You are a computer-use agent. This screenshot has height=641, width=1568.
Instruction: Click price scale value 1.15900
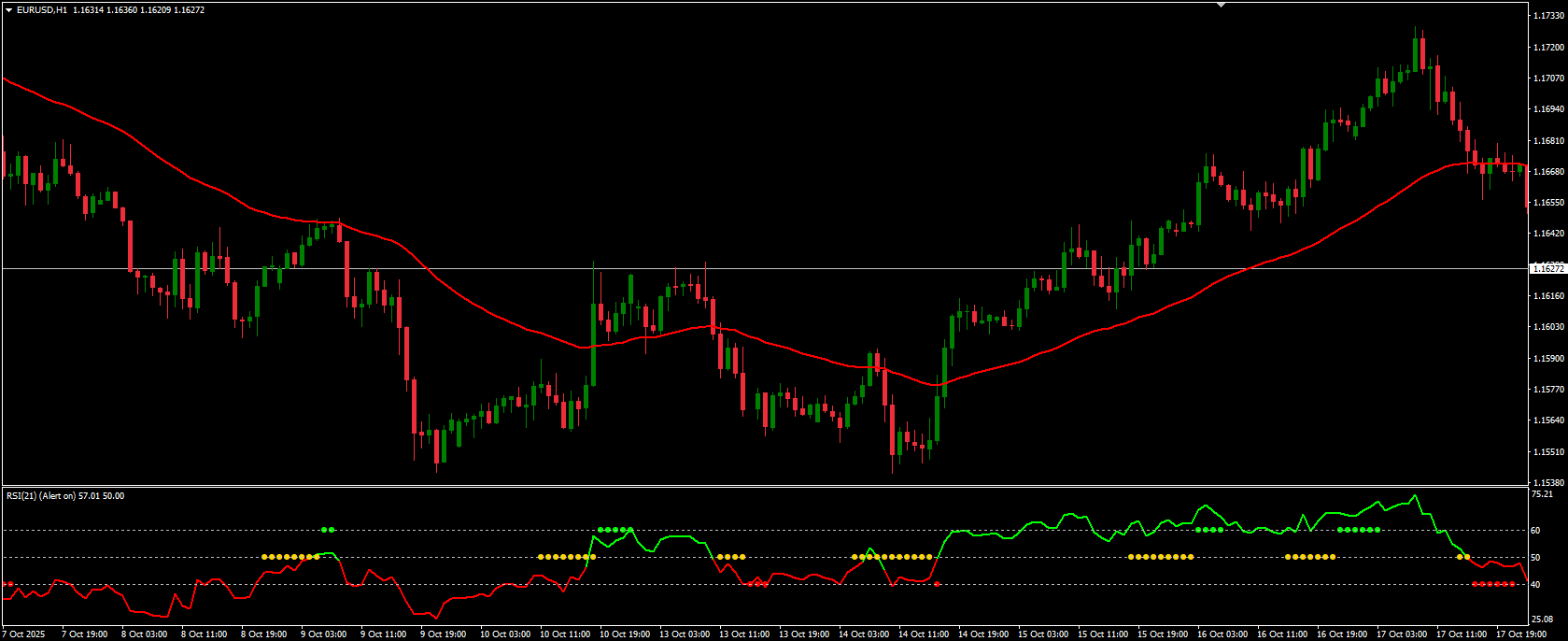1548,359
